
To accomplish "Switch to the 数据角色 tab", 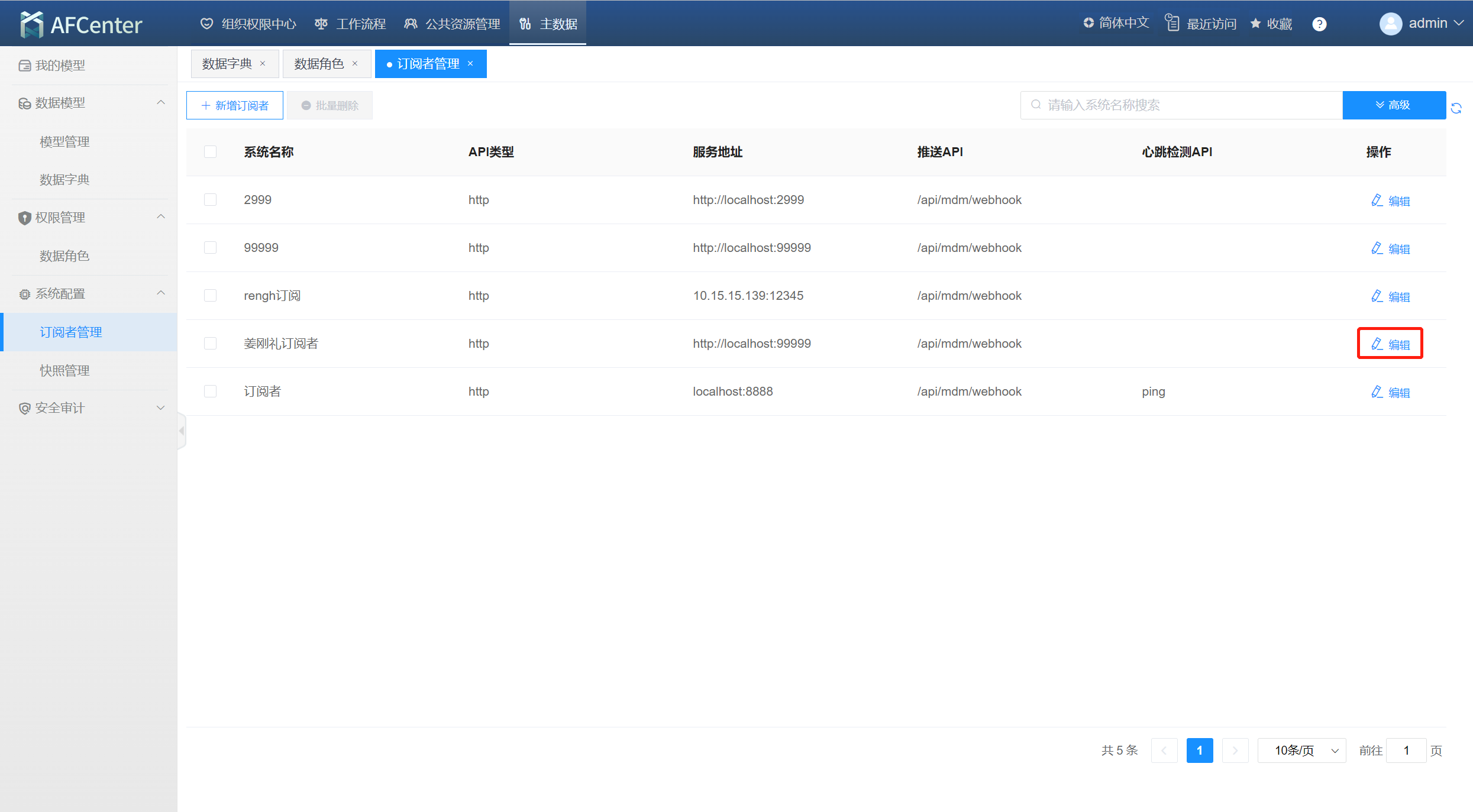I will (319, 64).
